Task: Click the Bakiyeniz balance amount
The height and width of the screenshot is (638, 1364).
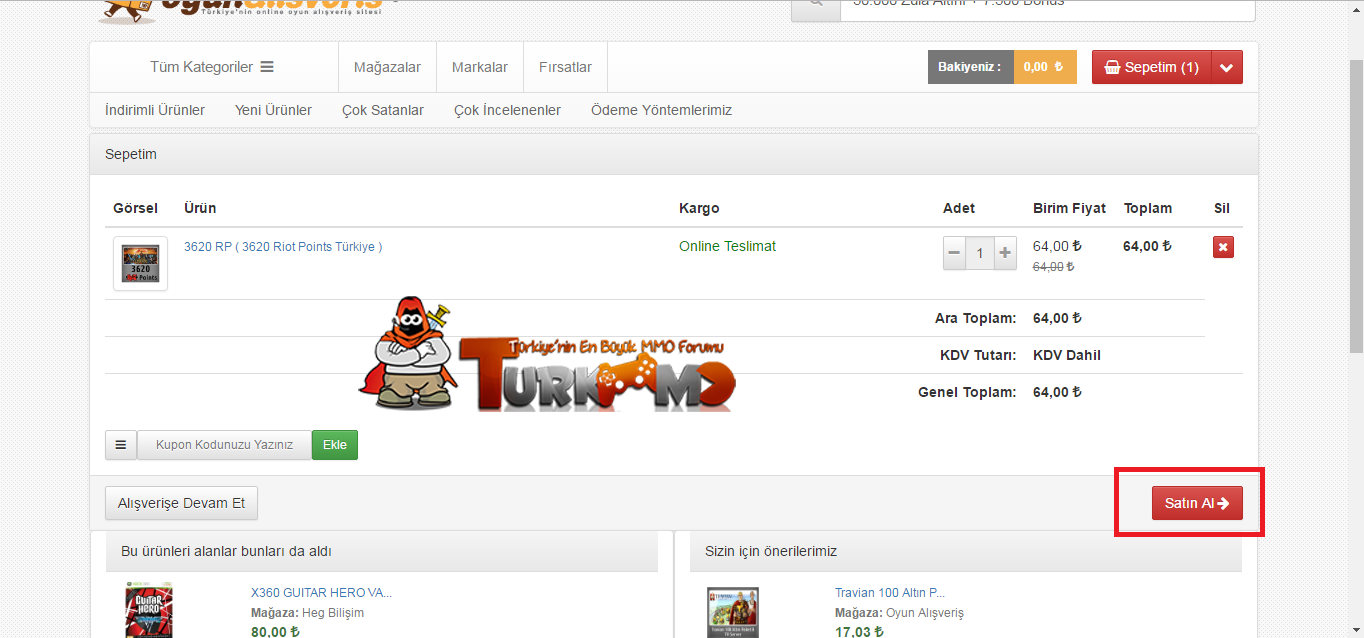Action: (1045, 67)
